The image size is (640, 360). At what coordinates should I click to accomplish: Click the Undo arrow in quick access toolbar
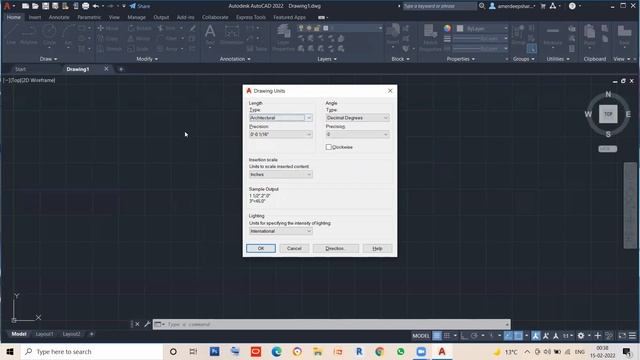96,6
